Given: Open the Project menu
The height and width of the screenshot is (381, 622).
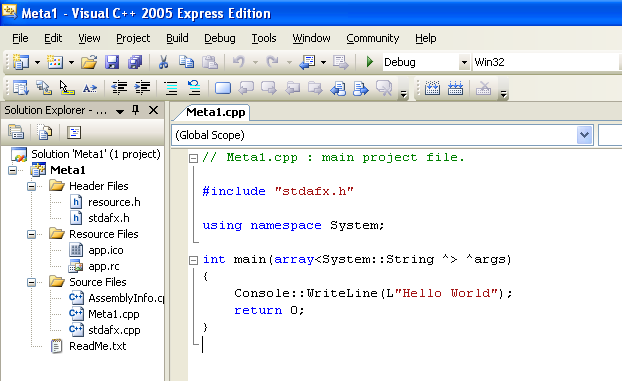Looking at the screenshot, I should (133, 38).
